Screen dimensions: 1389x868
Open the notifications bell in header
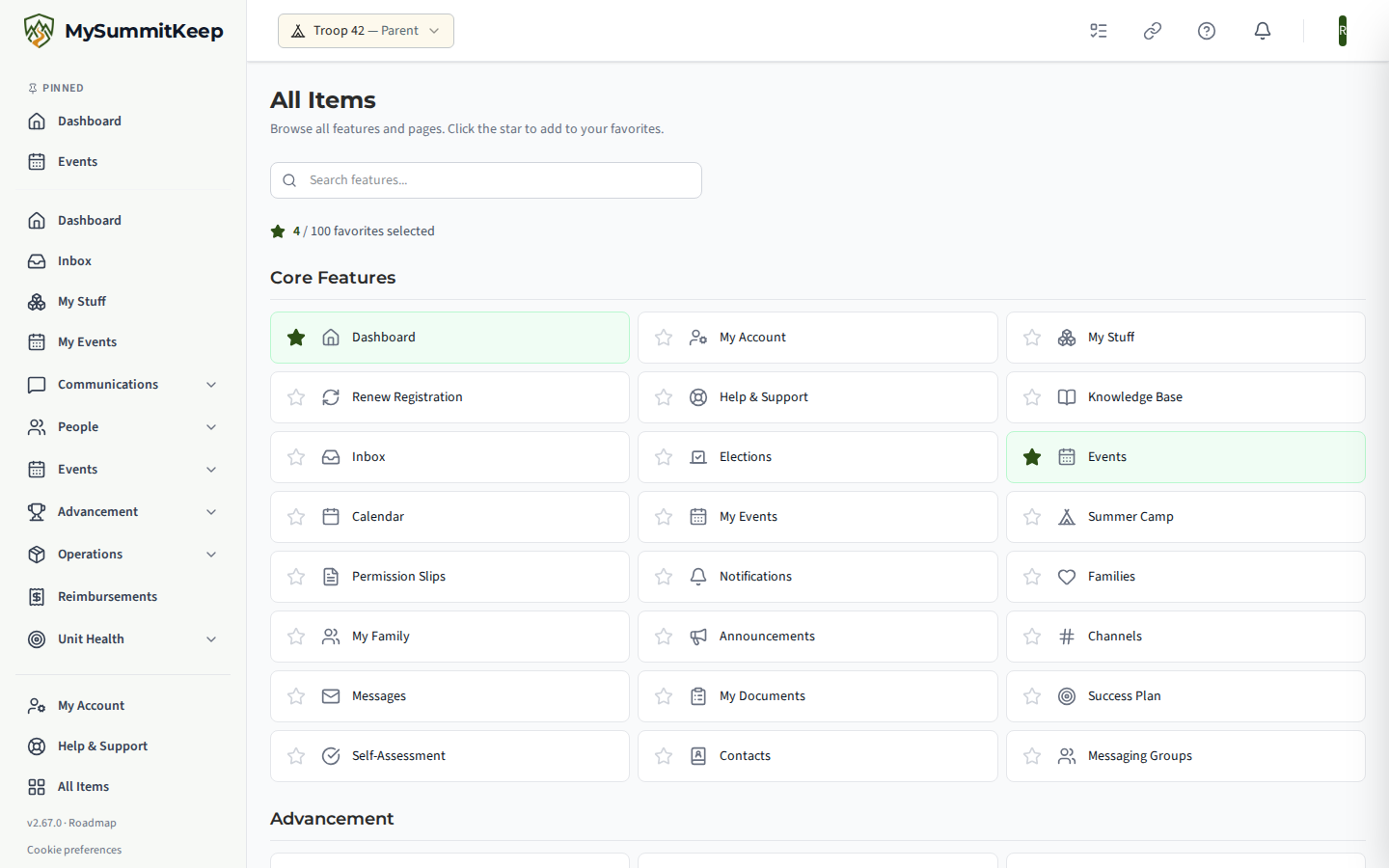point(1263,31)
